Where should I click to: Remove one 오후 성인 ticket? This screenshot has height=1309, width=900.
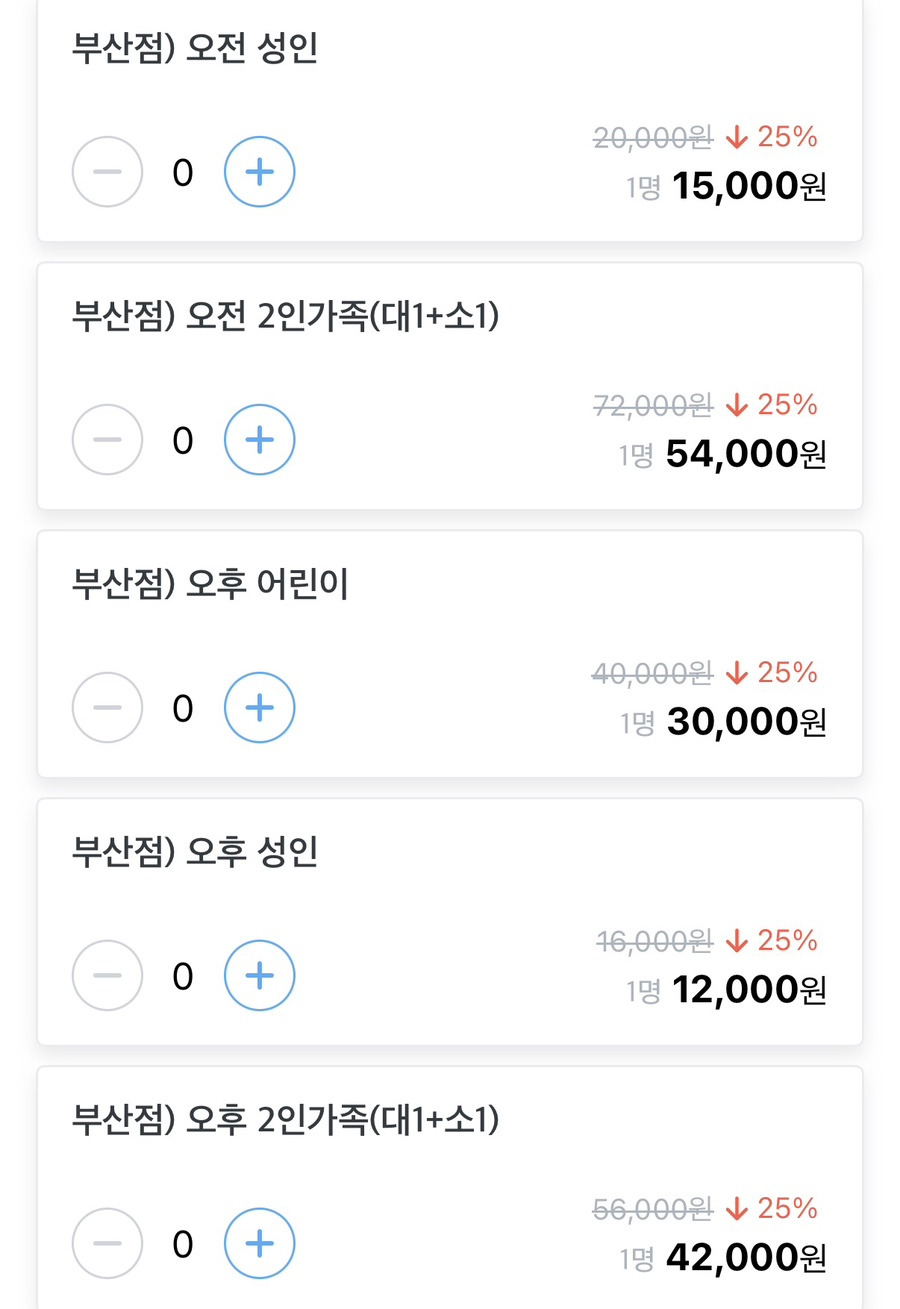point(107,975)
